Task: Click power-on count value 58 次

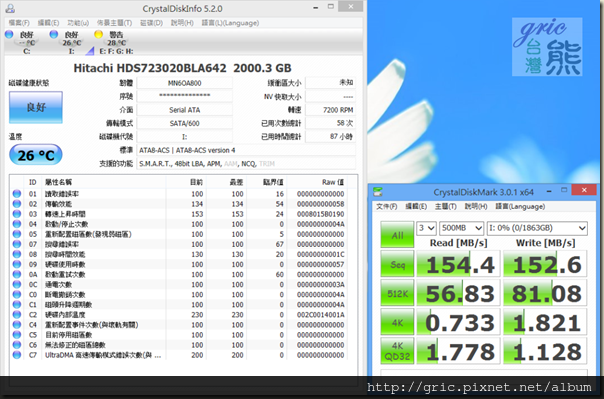Action: (331, 123)
